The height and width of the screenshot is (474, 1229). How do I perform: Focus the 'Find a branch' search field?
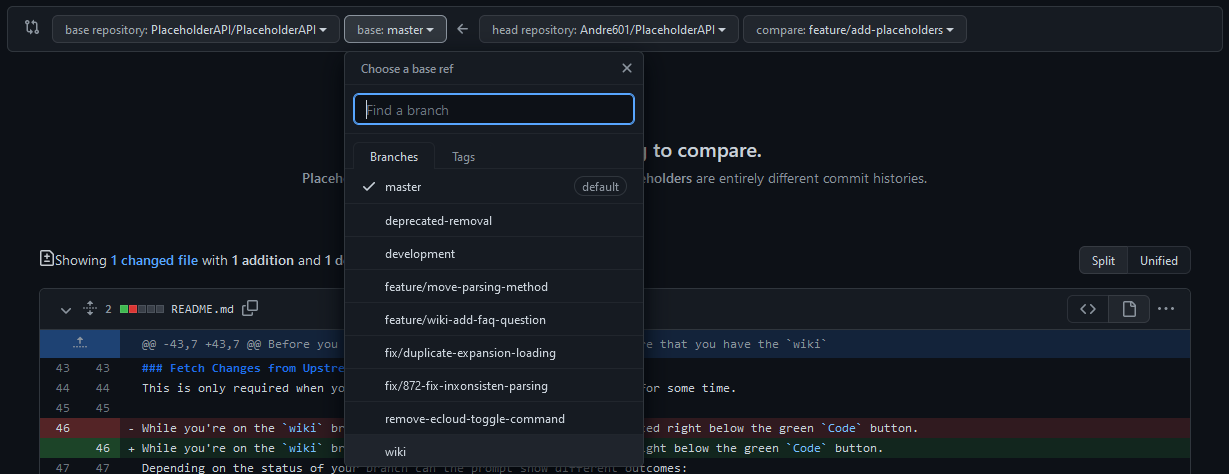494,110
